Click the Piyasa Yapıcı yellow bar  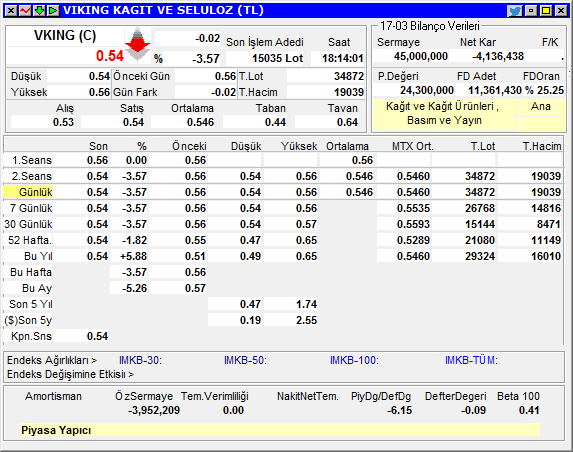click(x=280, y=430)
